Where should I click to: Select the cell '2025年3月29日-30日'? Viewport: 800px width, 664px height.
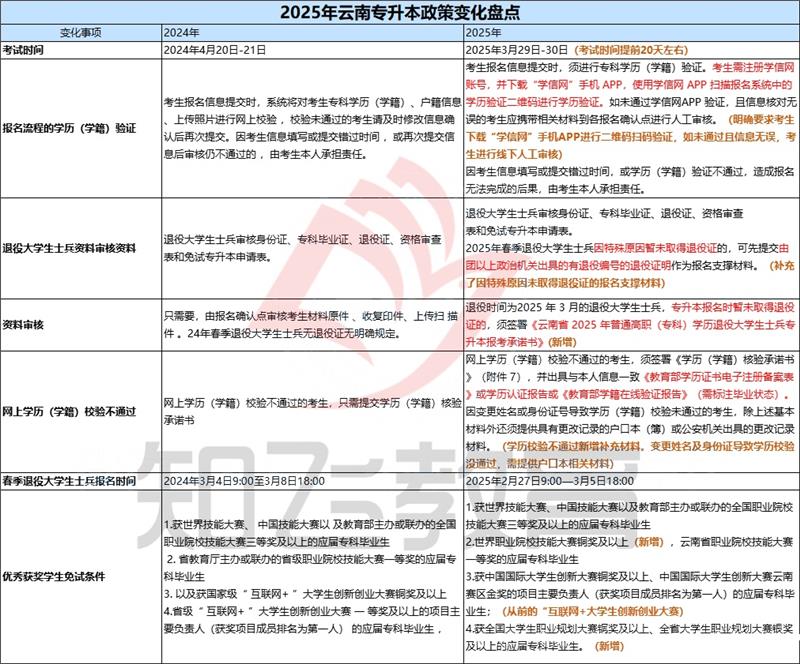632,50
